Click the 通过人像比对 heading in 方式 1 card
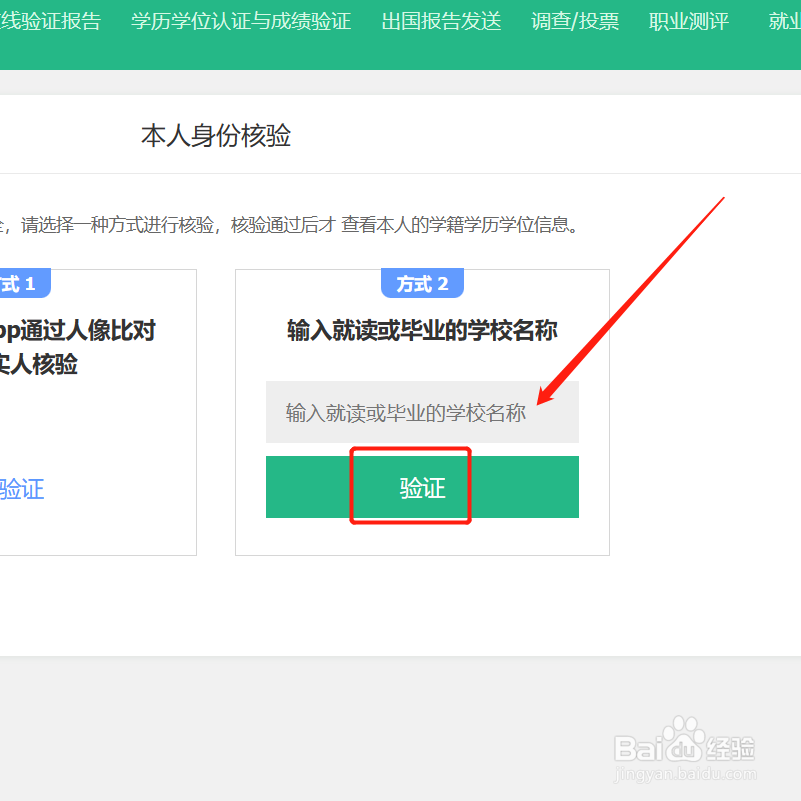 click(77, 331)
